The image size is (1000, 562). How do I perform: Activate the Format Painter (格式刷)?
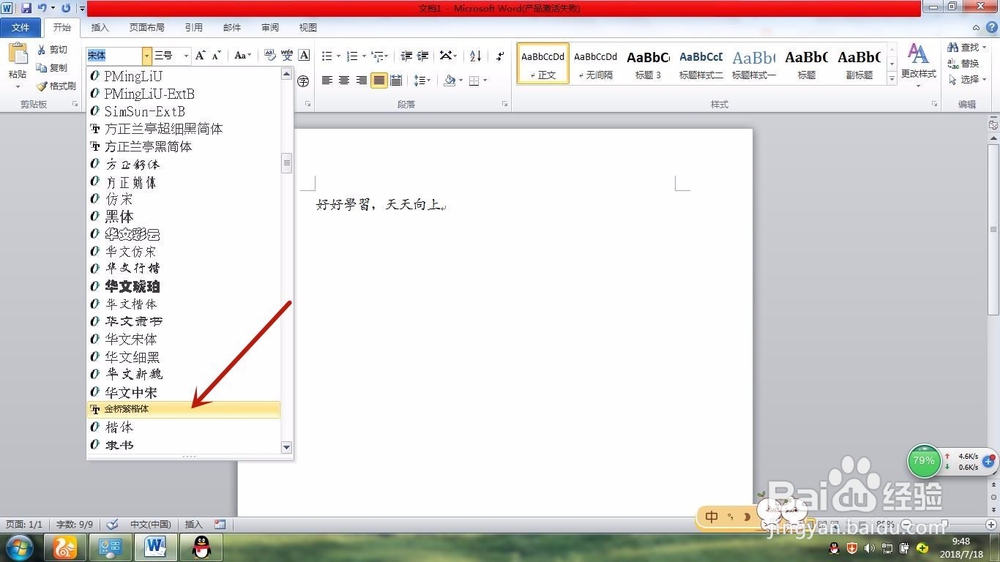[x=56, y=85]
